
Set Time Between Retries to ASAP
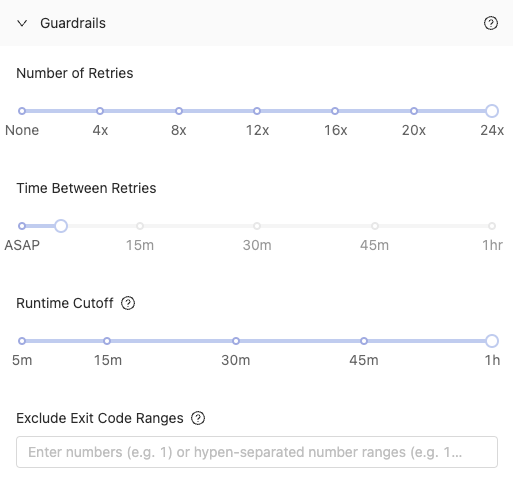22,226
